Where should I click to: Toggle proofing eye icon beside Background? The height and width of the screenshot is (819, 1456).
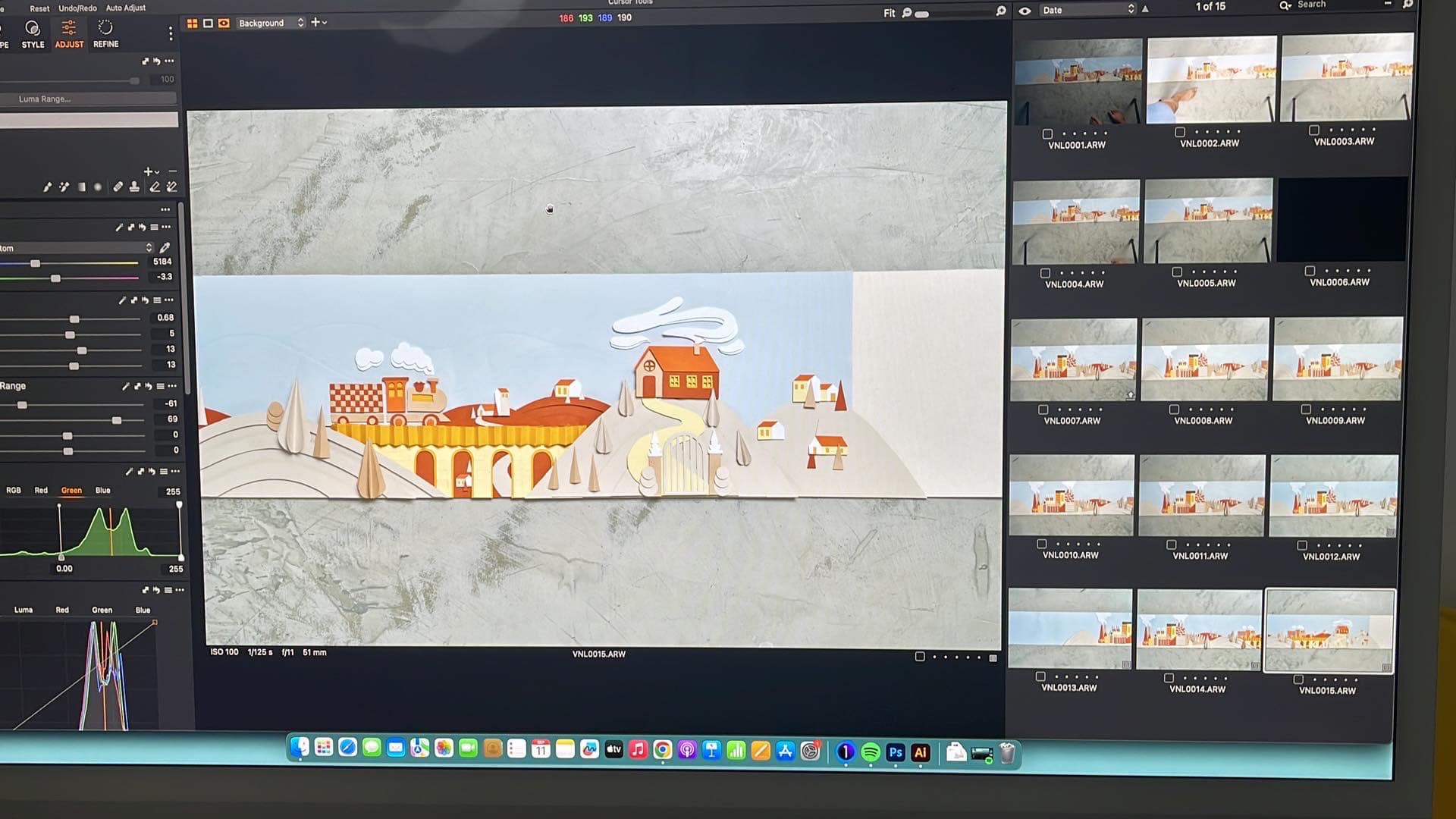[224, 24]
